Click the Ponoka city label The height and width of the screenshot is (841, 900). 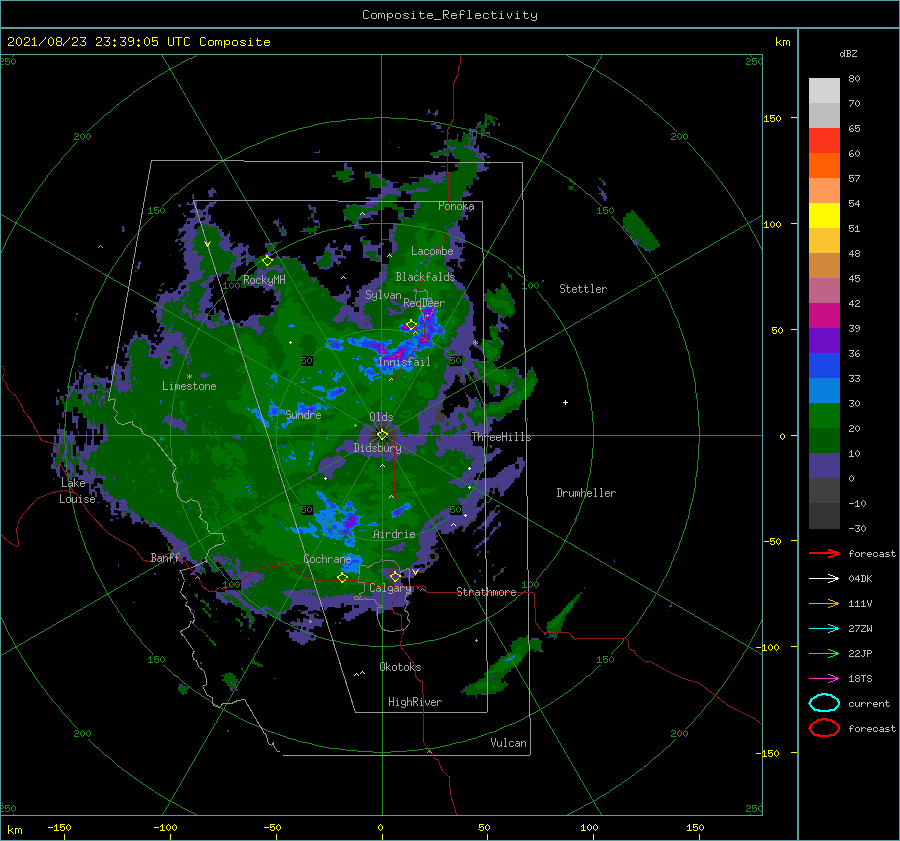pos(456,206)
